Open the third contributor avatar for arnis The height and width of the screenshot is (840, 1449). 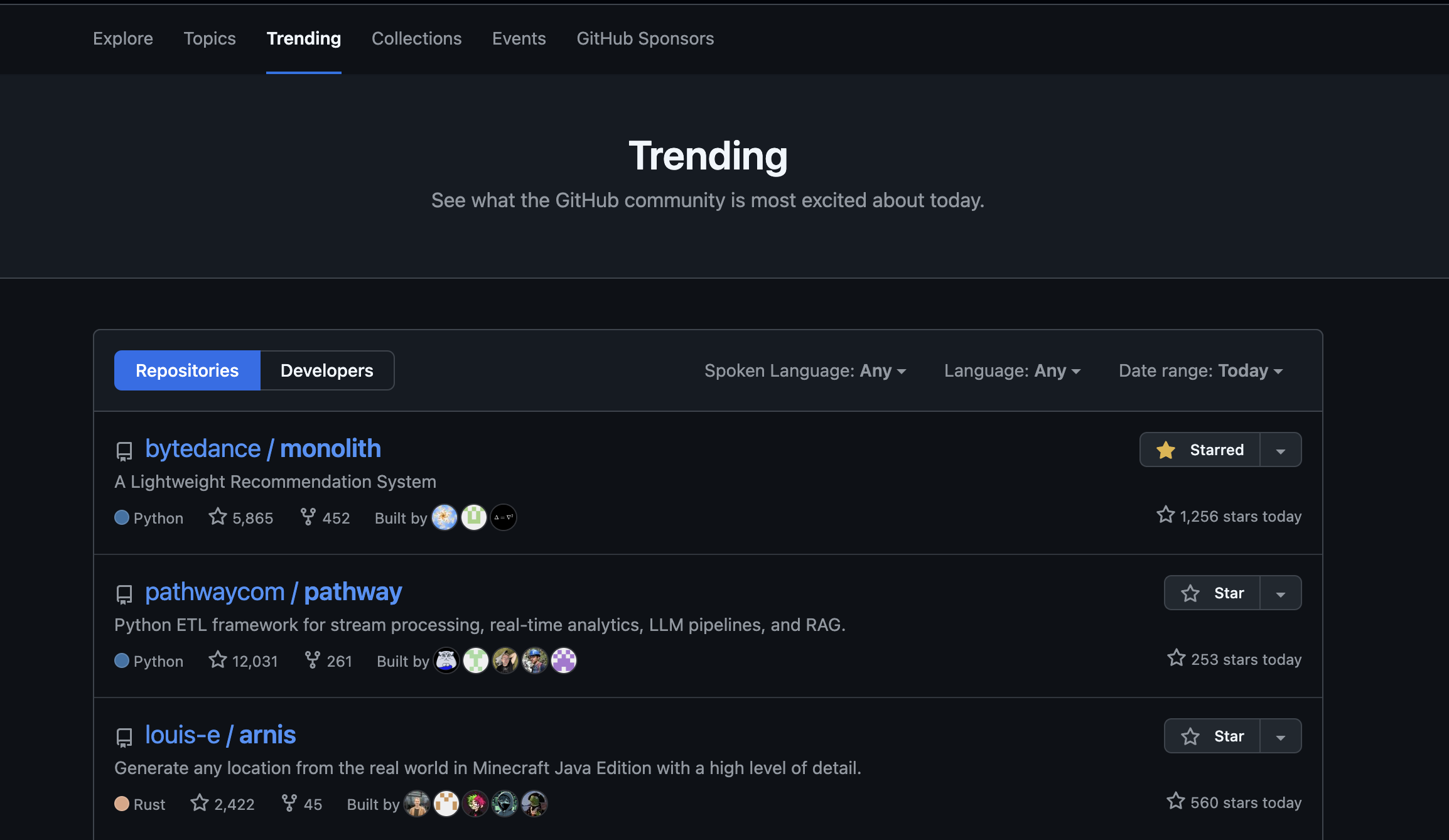[475, 804]
